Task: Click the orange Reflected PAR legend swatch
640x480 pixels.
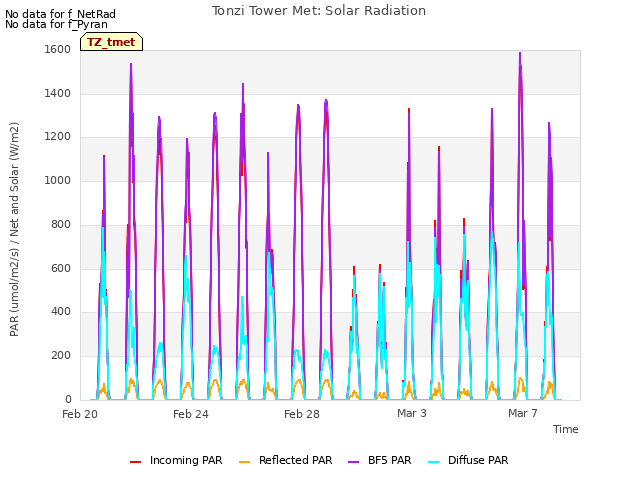Action: click(x=244, y=462)
